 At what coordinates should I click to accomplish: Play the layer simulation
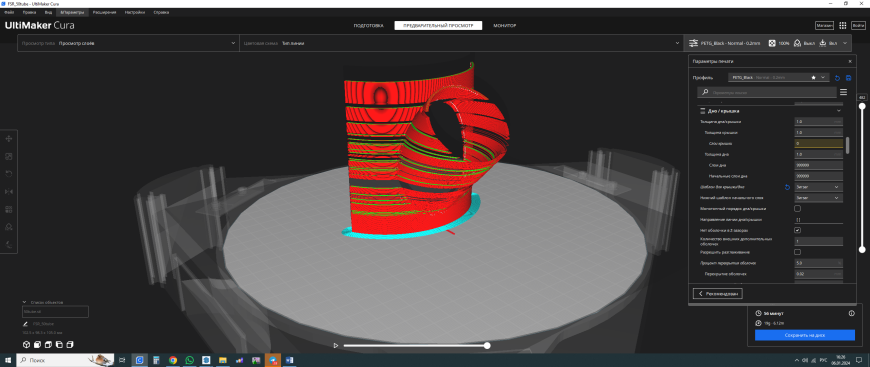tap(336, 345)
